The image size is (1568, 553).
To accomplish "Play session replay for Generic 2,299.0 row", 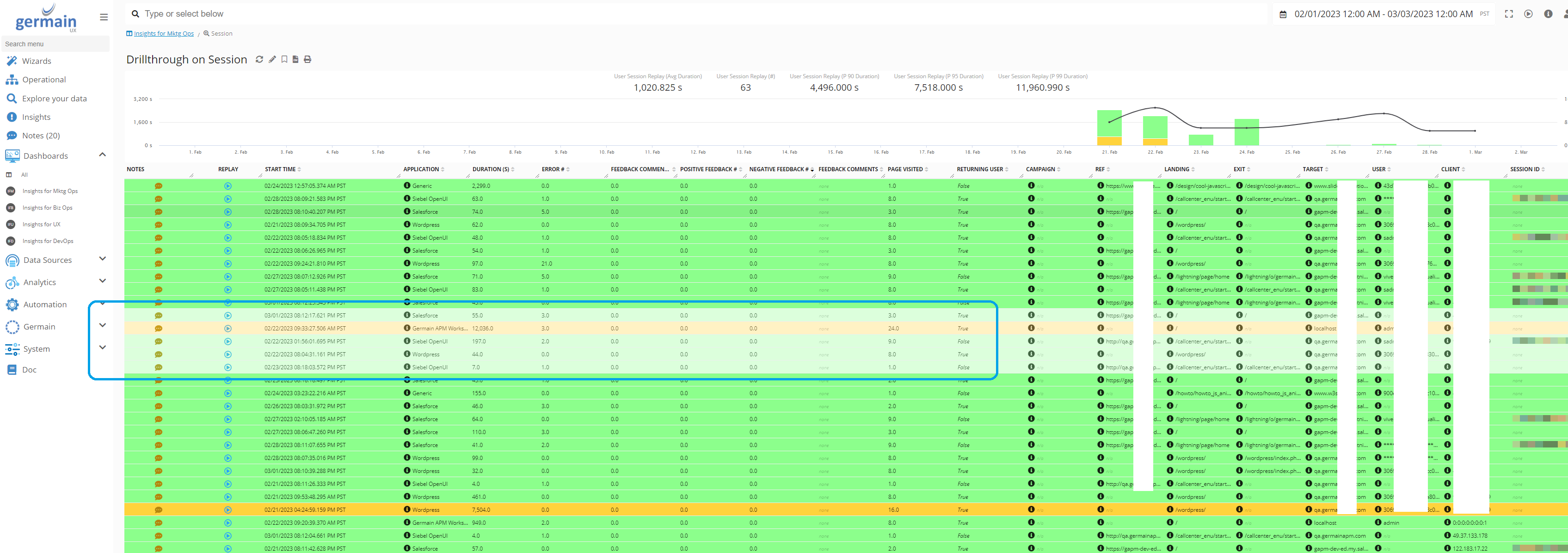I will coord(228,186).
